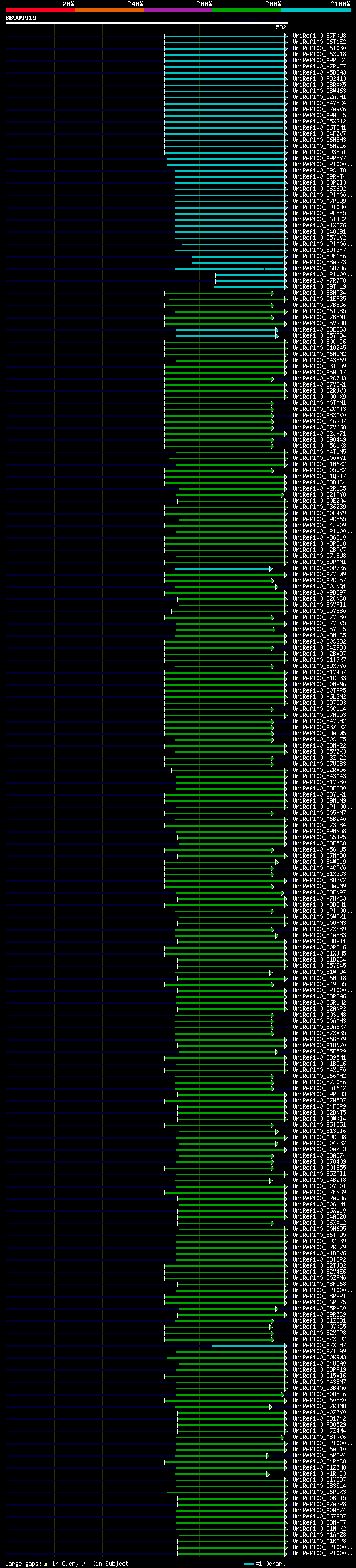Viewport: 356px width, 1568px height.
Task: Click cyan alignment bar of UniRef100_B0P7K6
Action: [x=224, y=568]
